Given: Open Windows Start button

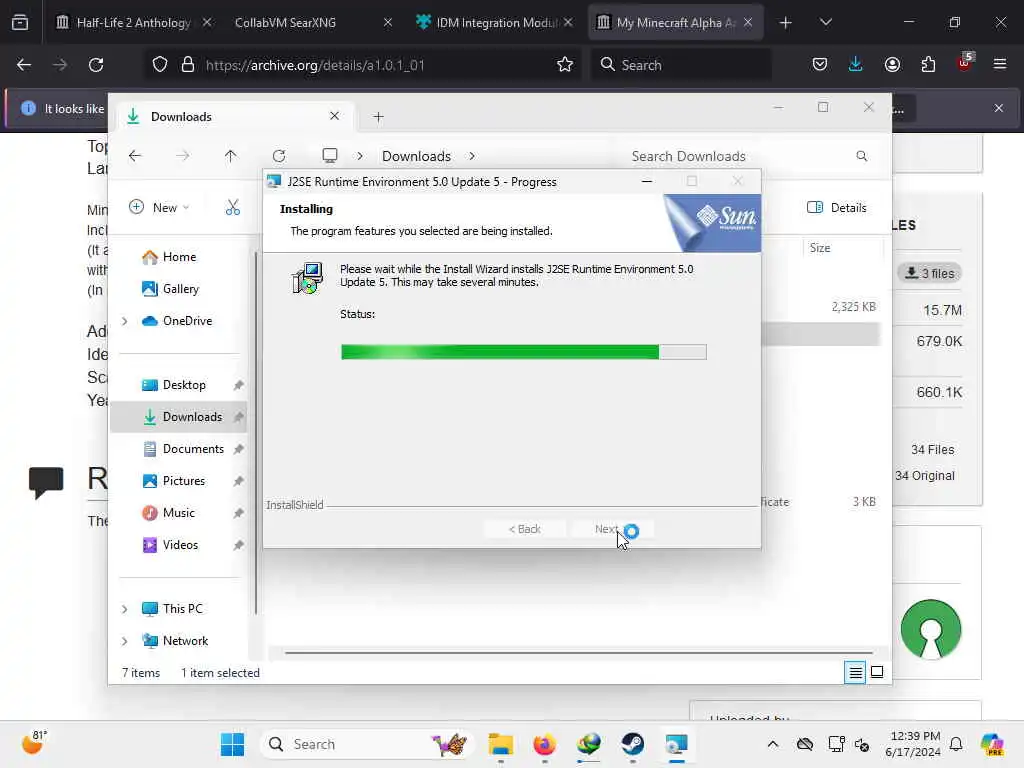Looking at the screenshot, I should 232,744.
